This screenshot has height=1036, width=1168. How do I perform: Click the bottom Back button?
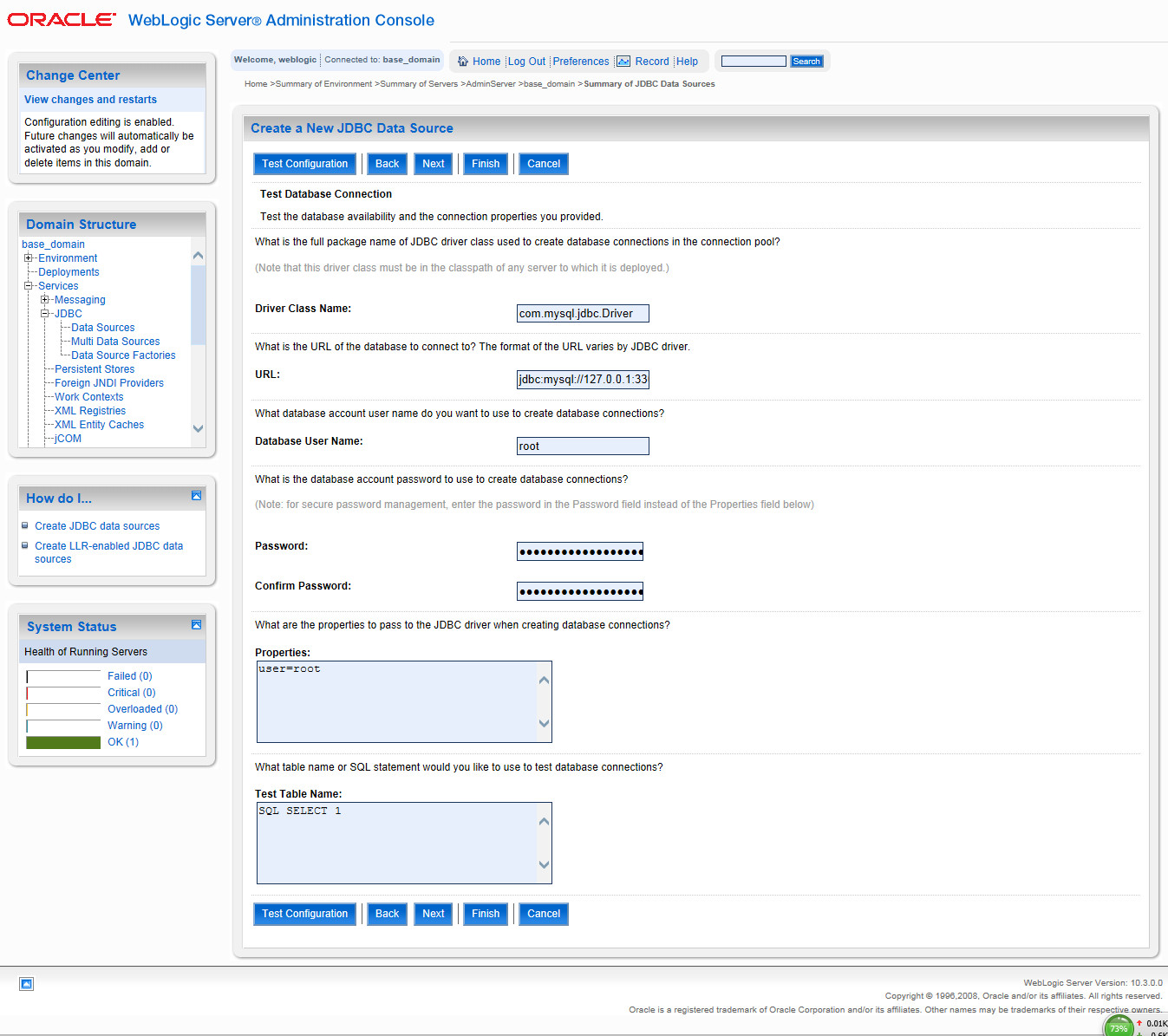(387, 914)
